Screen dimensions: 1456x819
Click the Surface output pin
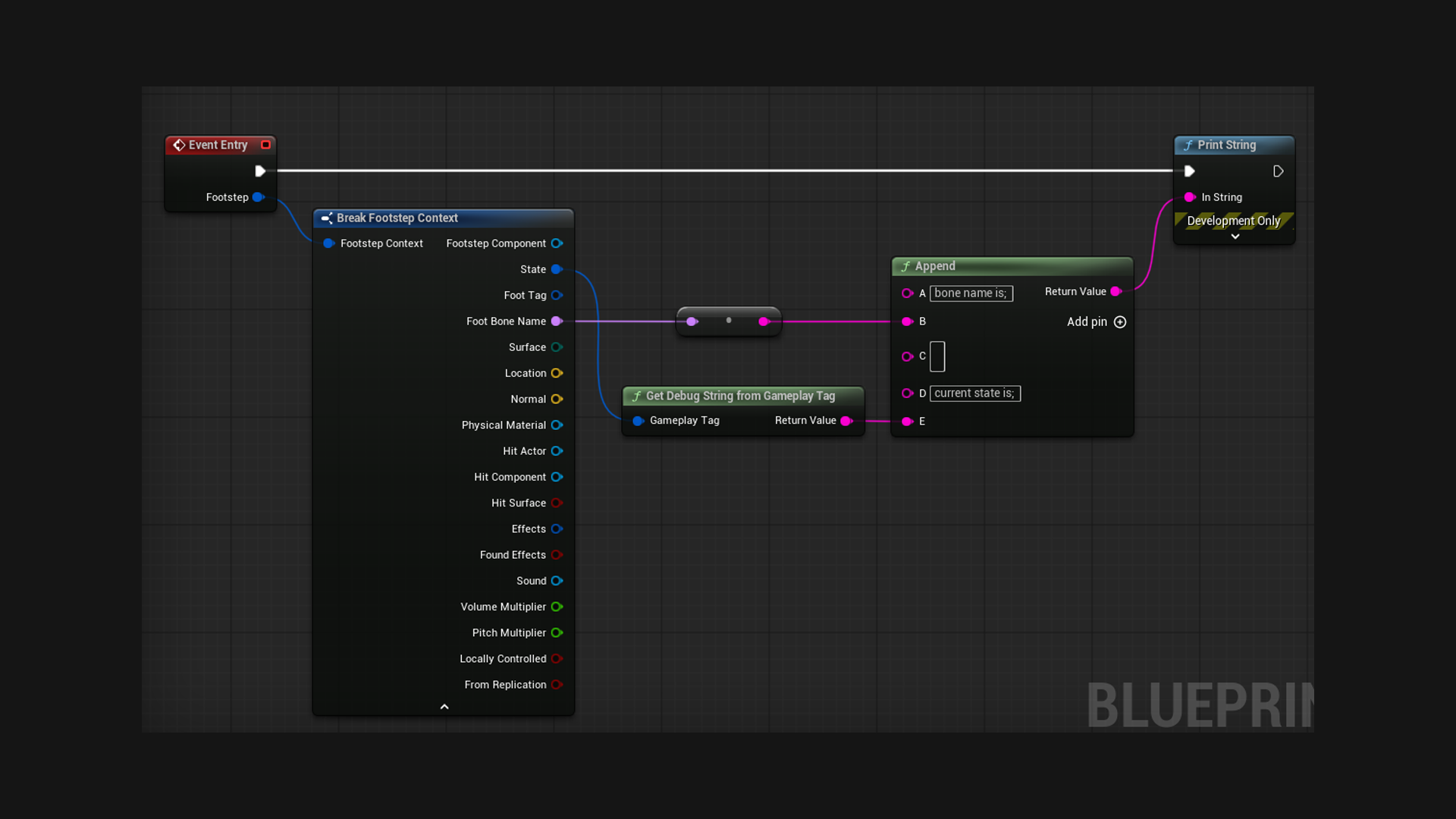tap(557, 347)
